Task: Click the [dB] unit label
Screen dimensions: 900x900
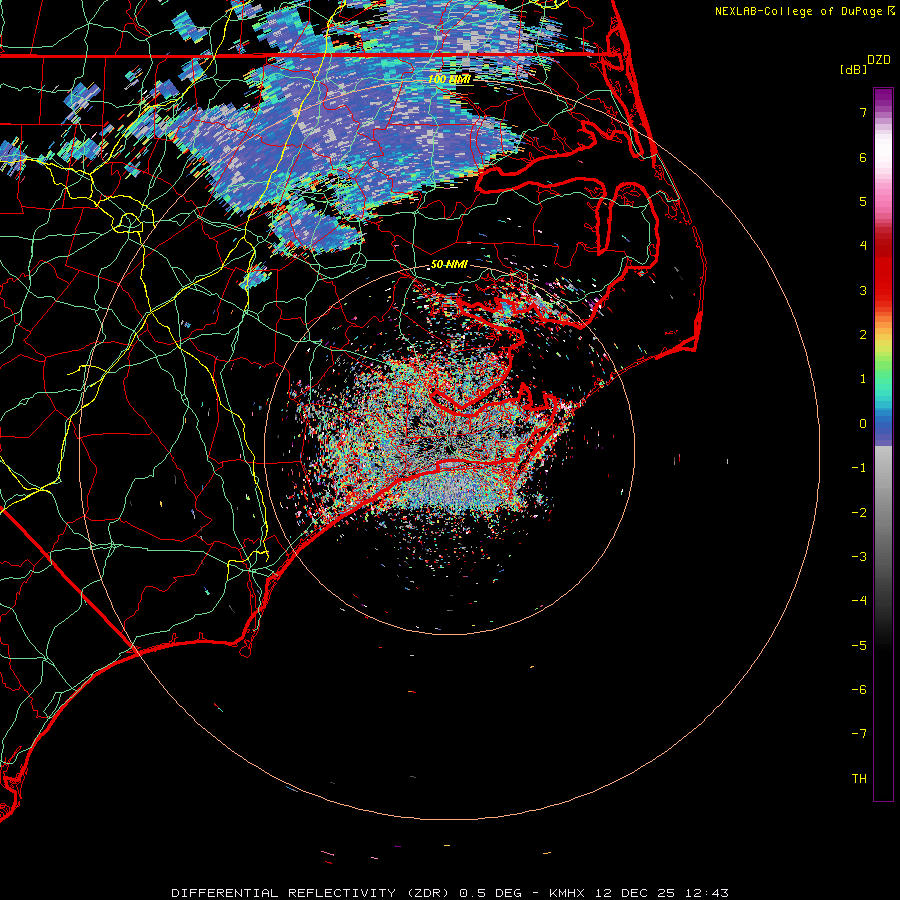Action: click(x=853, y=69)
